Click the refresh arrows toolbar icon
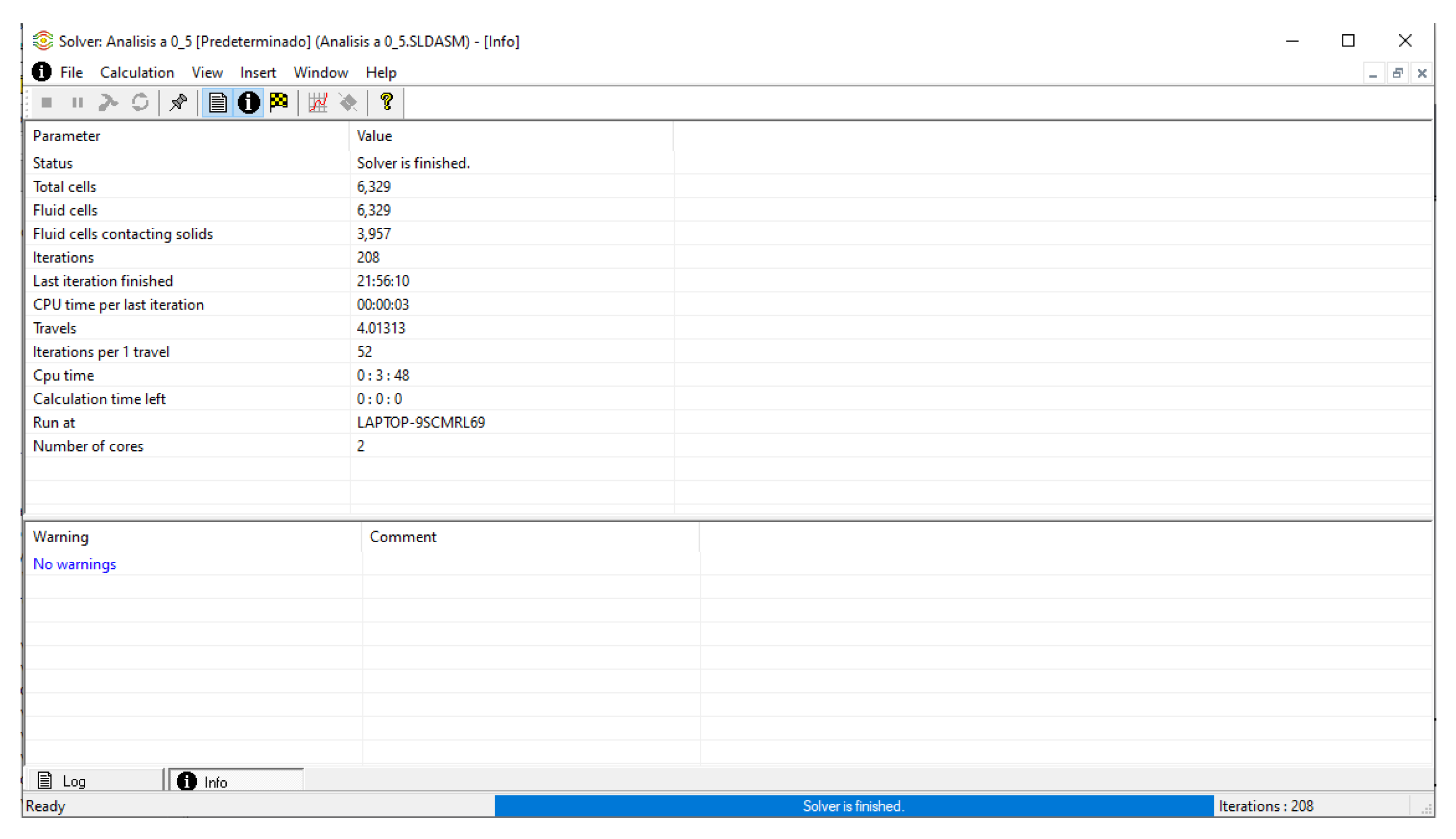The height and width of the screenshot is (839, 1456). pyautogui.click(x=140, y=102)
